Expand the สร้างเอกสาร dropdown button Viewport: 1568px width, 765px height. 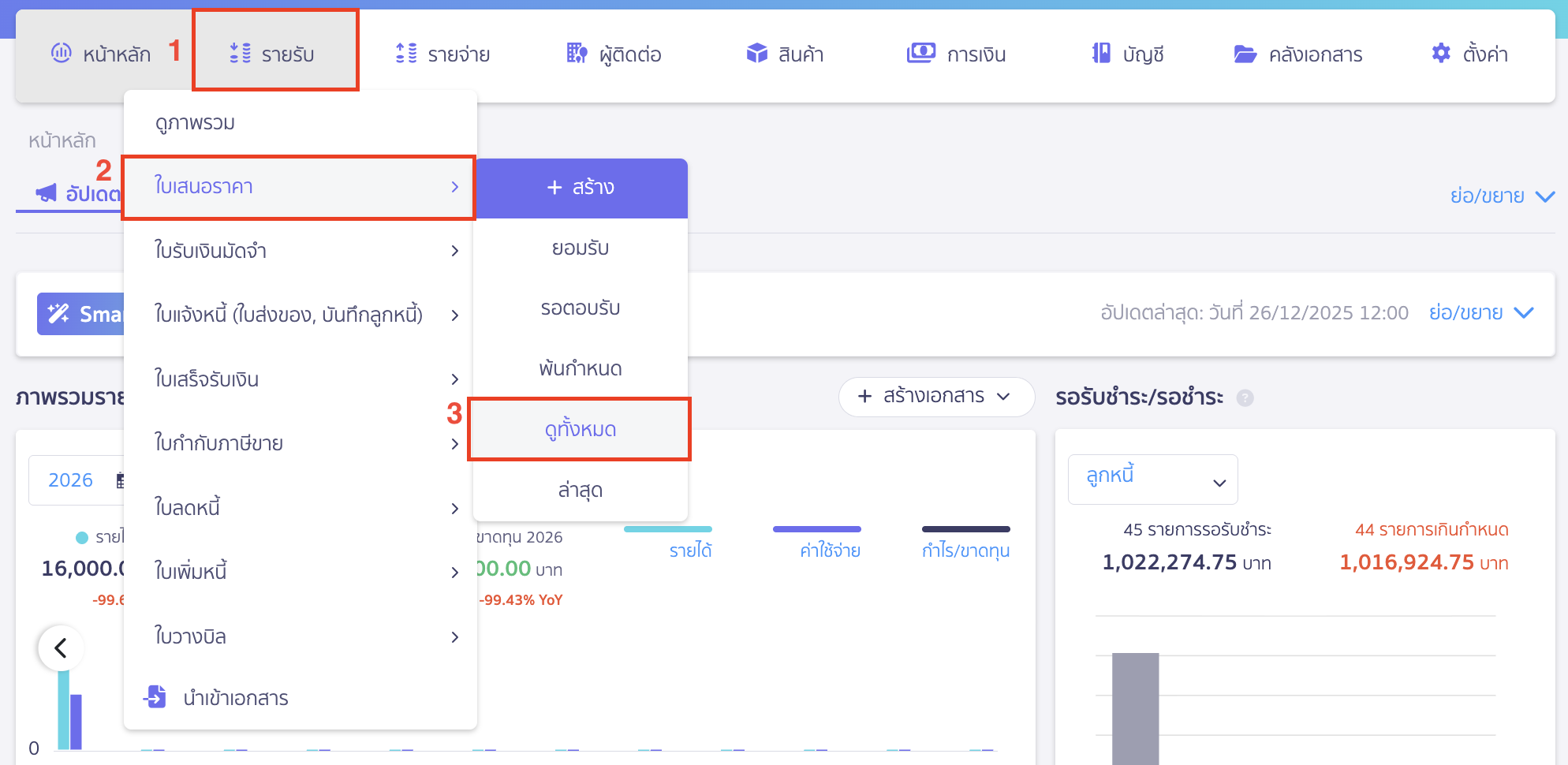[x=936, y=396]
